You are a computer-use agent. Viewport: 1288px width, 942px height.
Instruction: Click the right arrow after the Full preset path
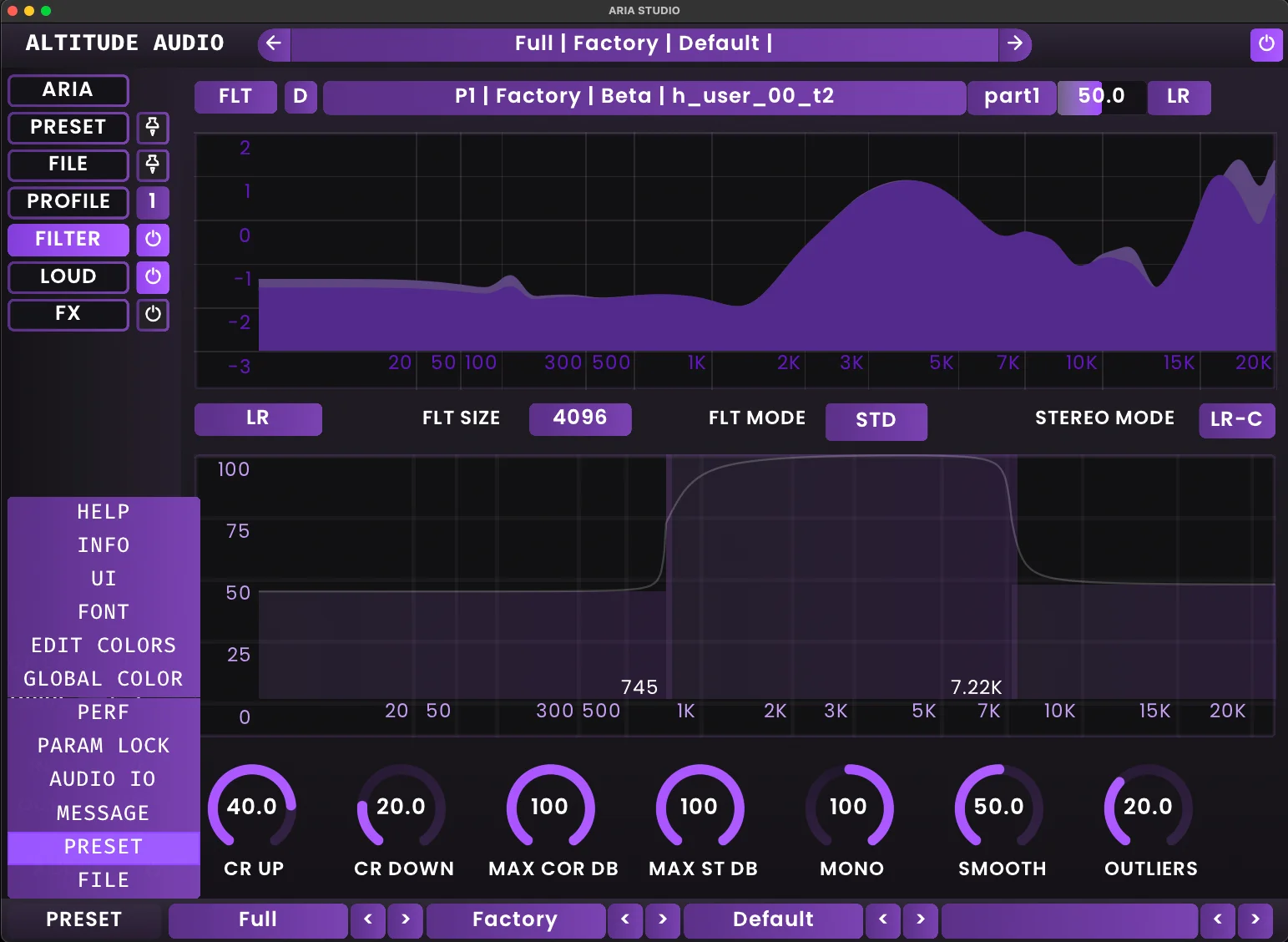(x=1016, y=44)
